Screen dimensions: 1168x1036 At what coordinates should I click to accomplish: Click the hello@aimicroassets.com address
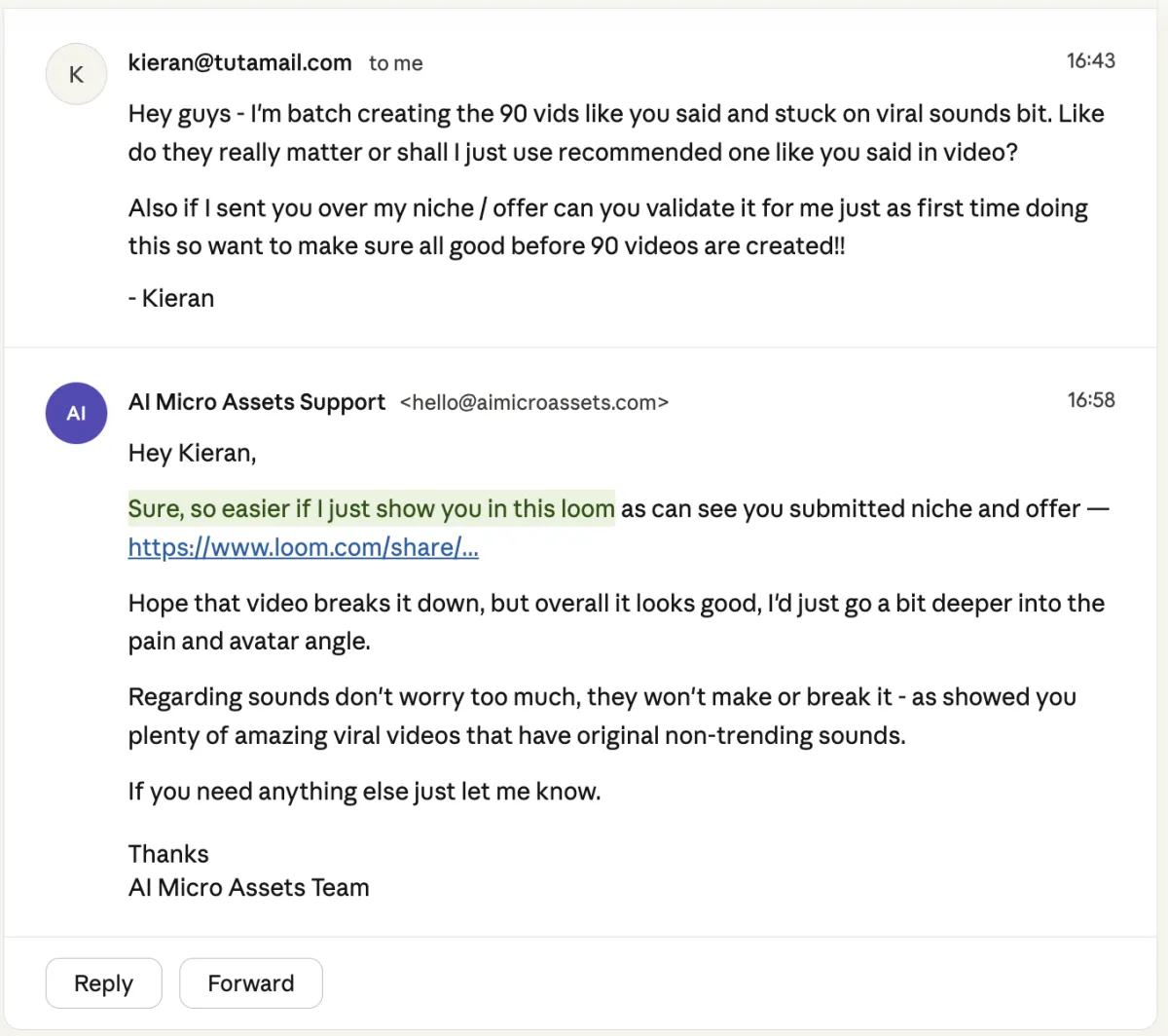coord(534,403)
